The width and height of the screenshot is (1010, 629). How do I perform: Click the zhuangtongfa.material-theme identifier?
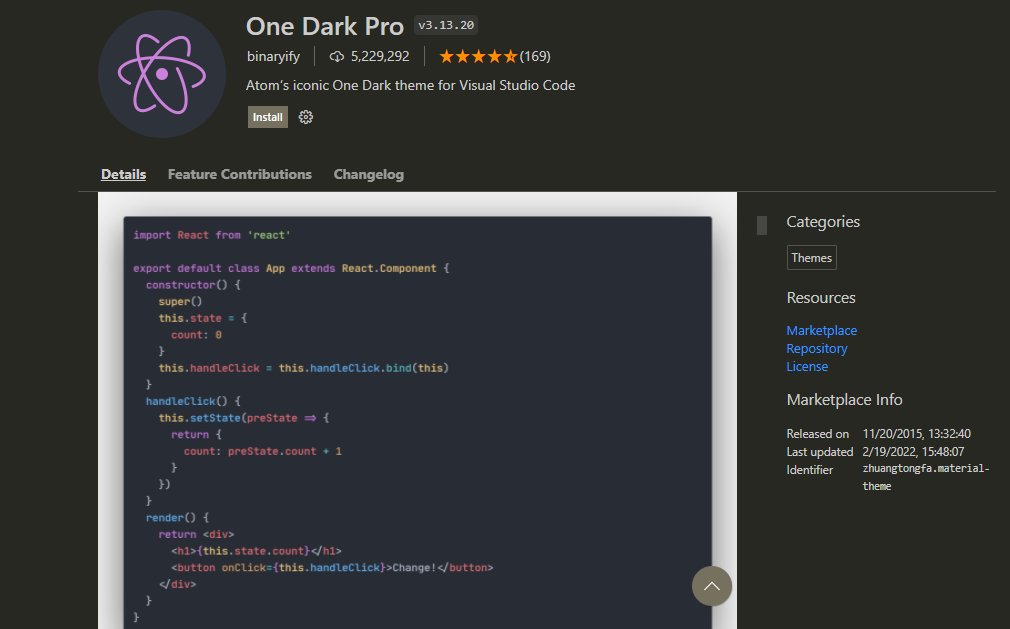pos(925,476)
